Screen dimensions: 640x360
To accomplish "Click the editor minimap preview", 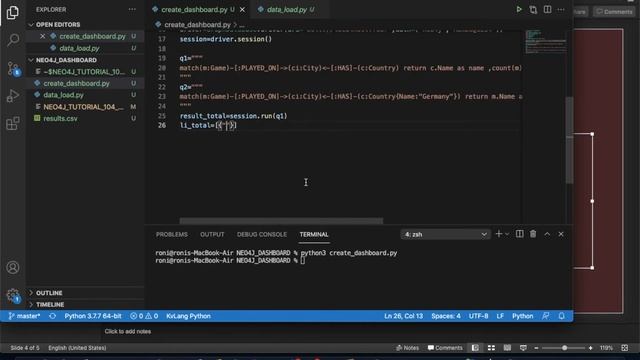I will click(545, 42).
